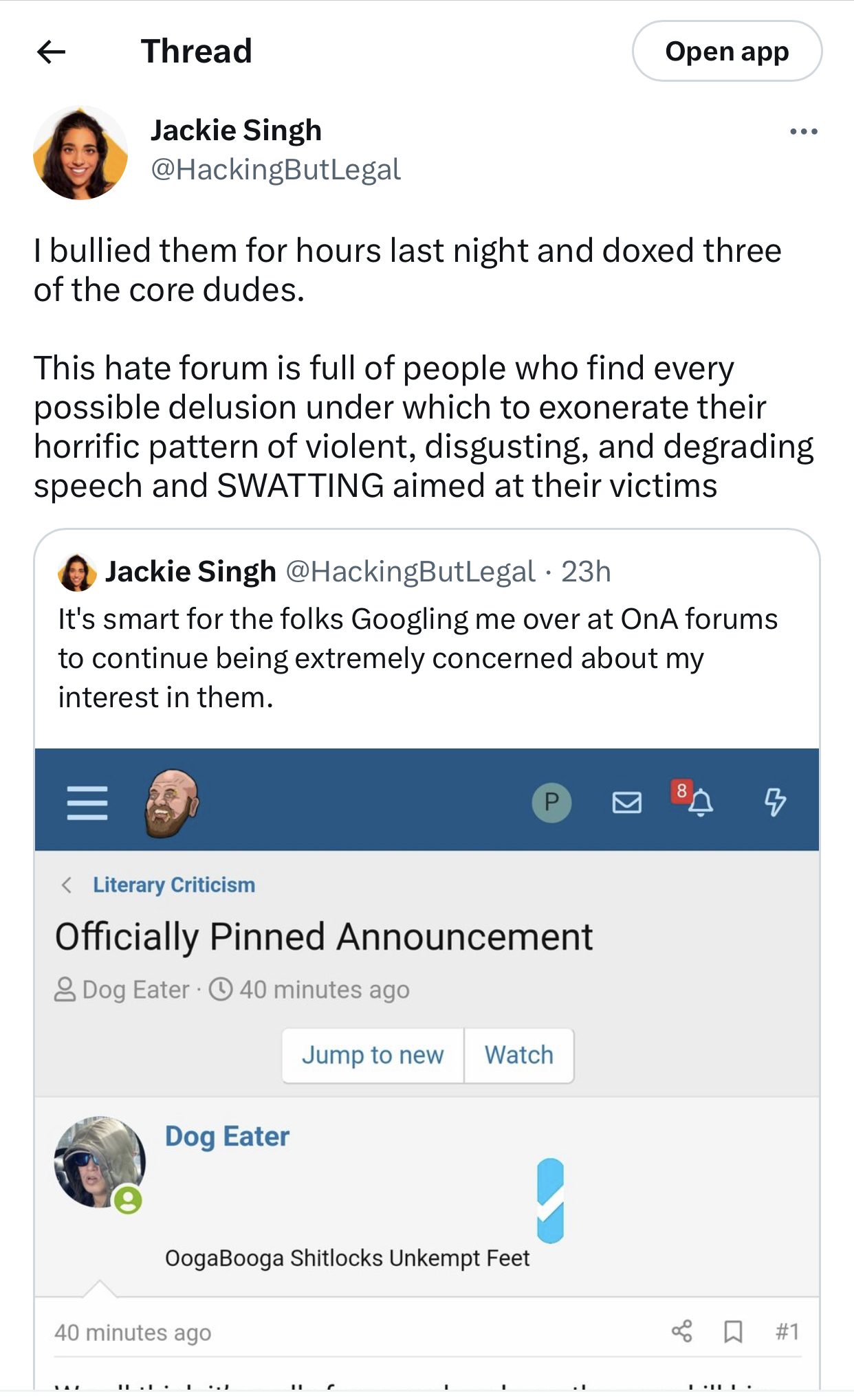Toggle Watch on this forum thread
This screenshot has height=1400, width=854.
pos(518,1055)
